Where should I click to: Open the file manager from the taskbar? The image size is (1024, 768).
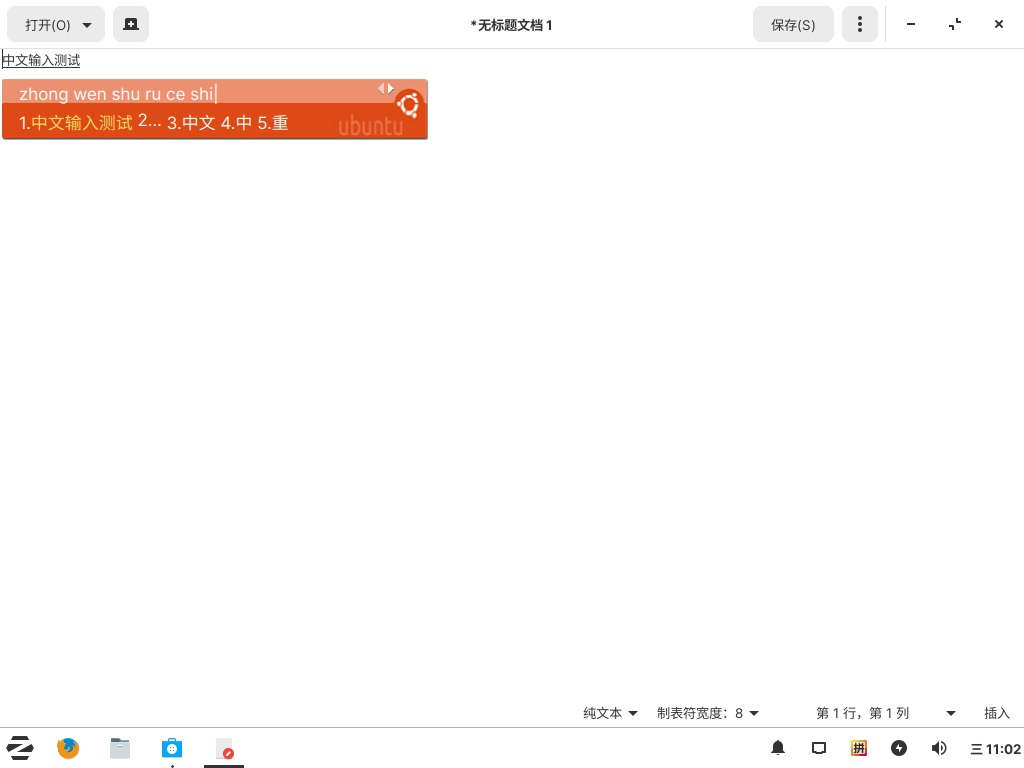point(120,748)
